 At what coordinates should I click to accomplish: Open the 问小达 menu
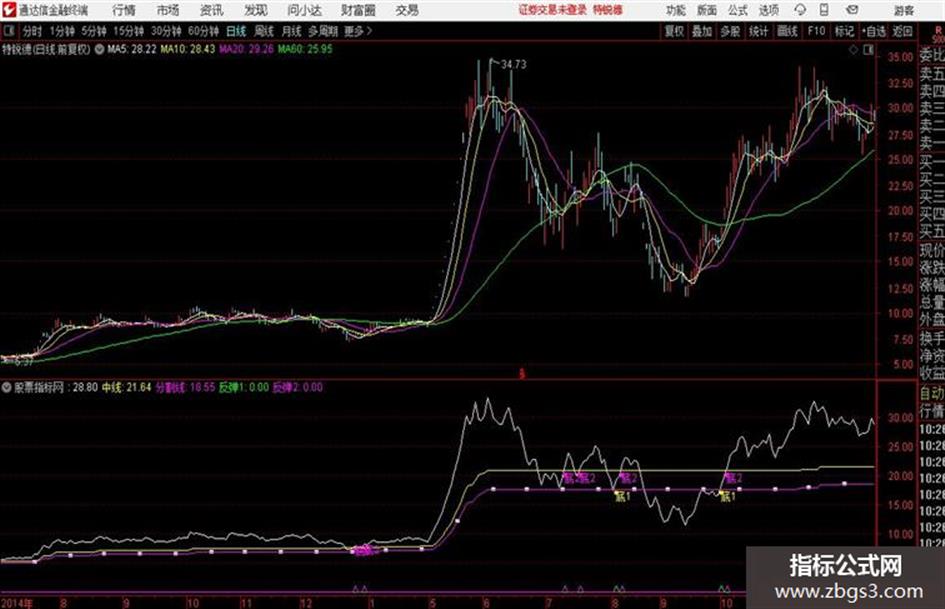pyautogui.click(x=304, y=10)
